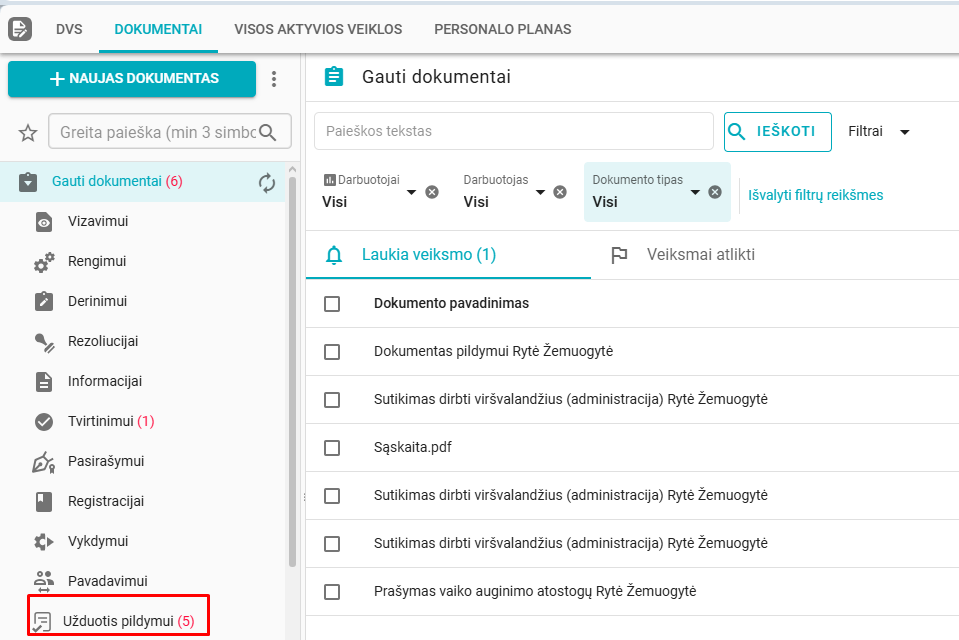959x640 pixels.
Task: Select checkbox for Dokumentas pildymui row
Action: 332,352
